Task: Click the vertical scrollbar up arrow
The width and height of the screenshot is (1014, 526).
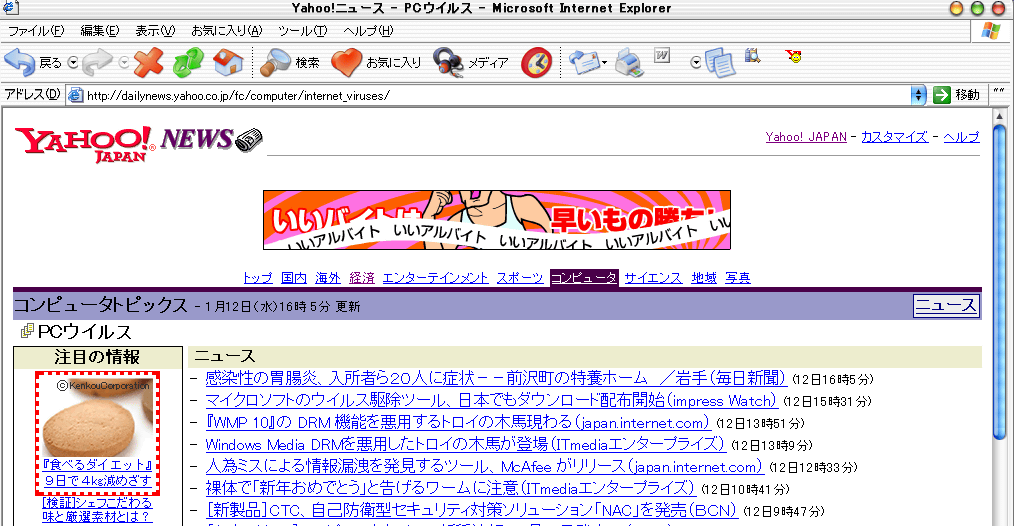Action: coord(999,116)
